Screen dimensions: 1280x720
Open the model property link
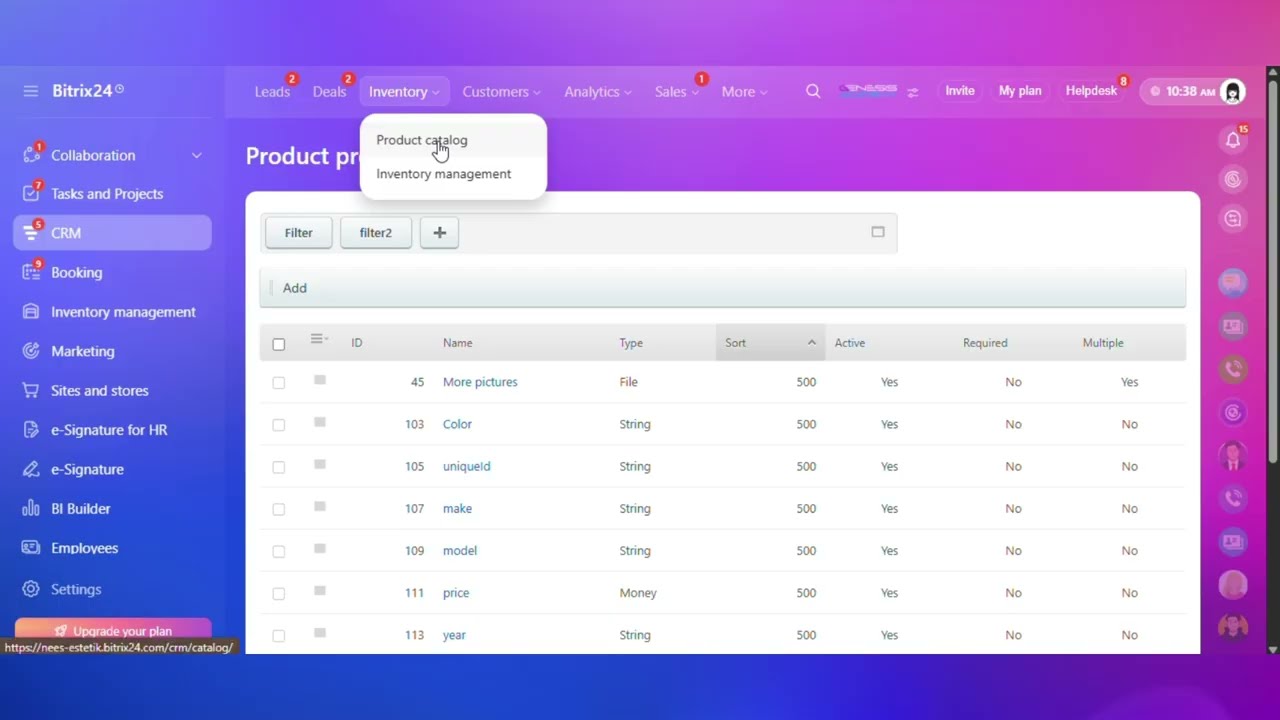pyautogui.click(x=460, y=551)
